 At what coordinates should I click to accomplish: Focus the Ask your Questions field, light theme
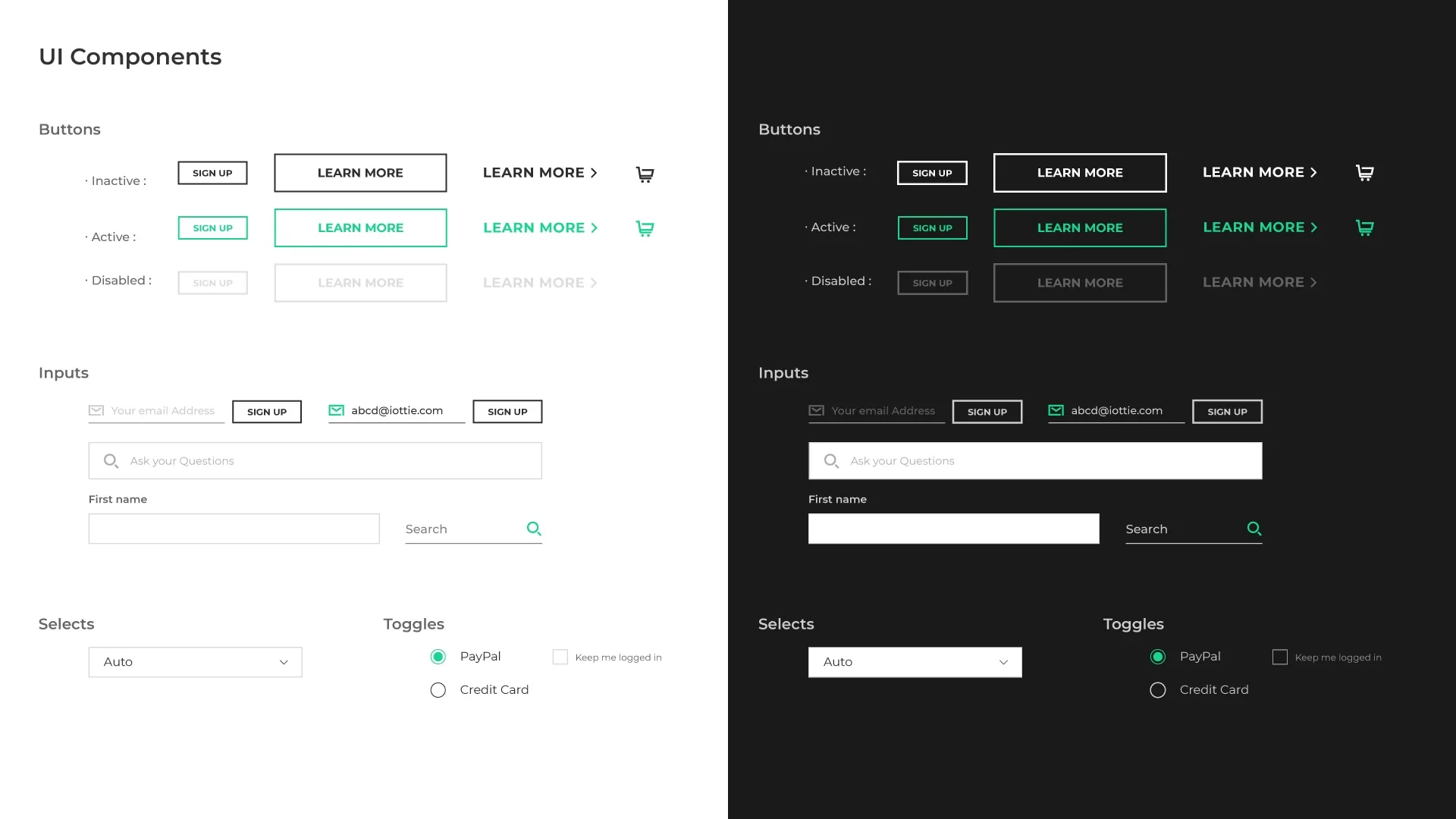click(x=315, y=461)
